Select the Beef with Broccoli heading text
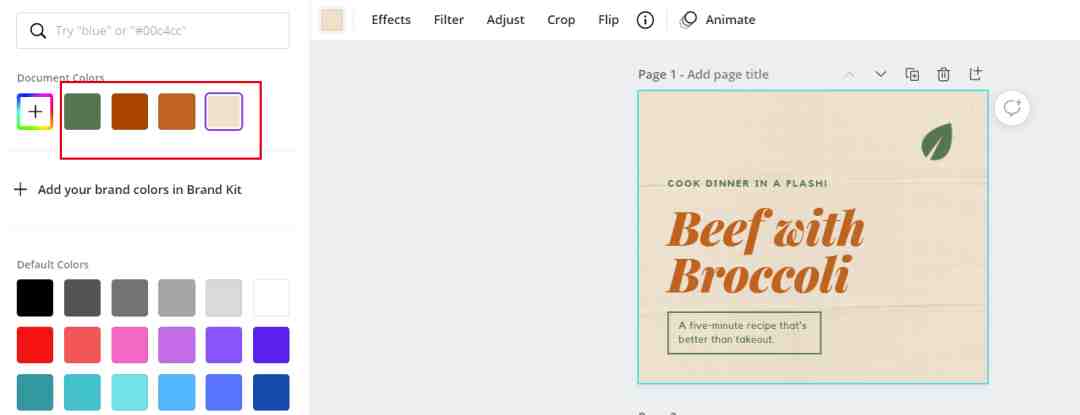1080x415 pixels. tap(765, 252)
